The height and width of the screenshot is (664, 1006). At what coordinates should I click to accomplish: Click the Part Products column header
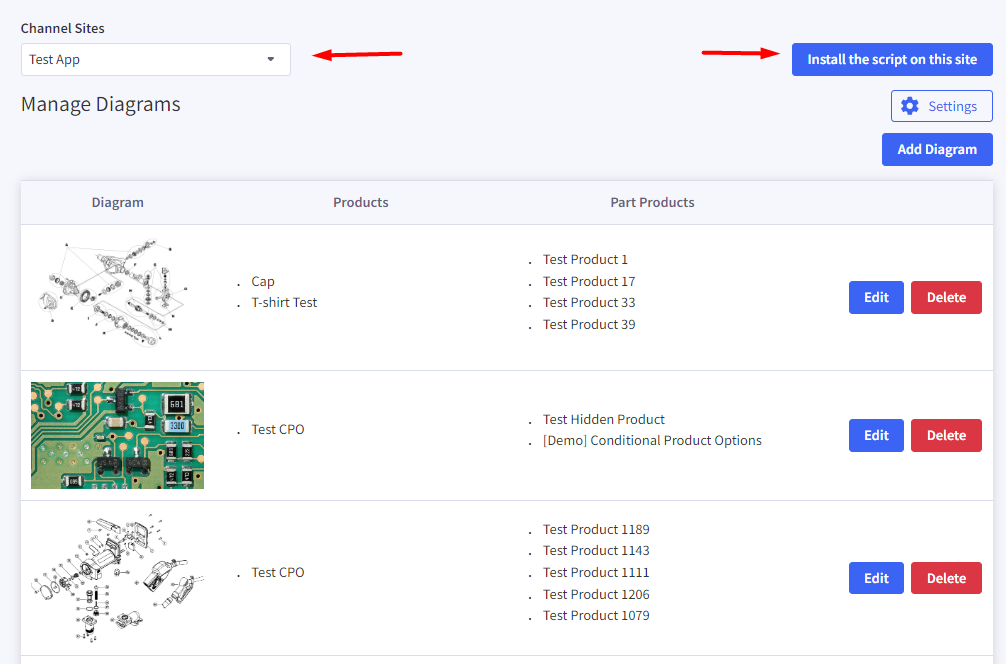(x=652, y=203)
